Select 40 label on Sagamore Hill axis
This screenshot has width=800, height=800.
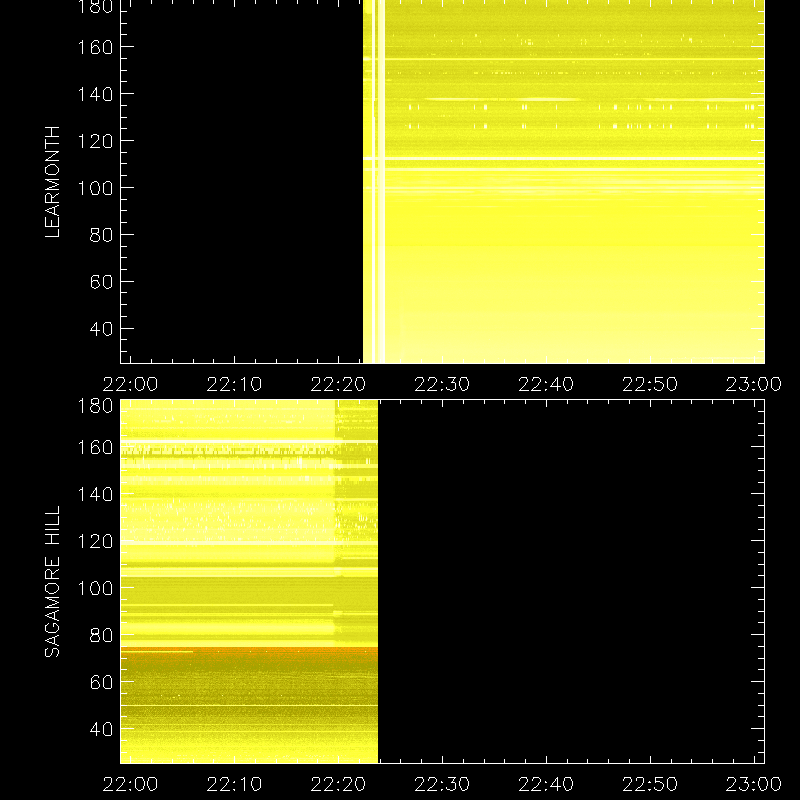pos(101,729)
